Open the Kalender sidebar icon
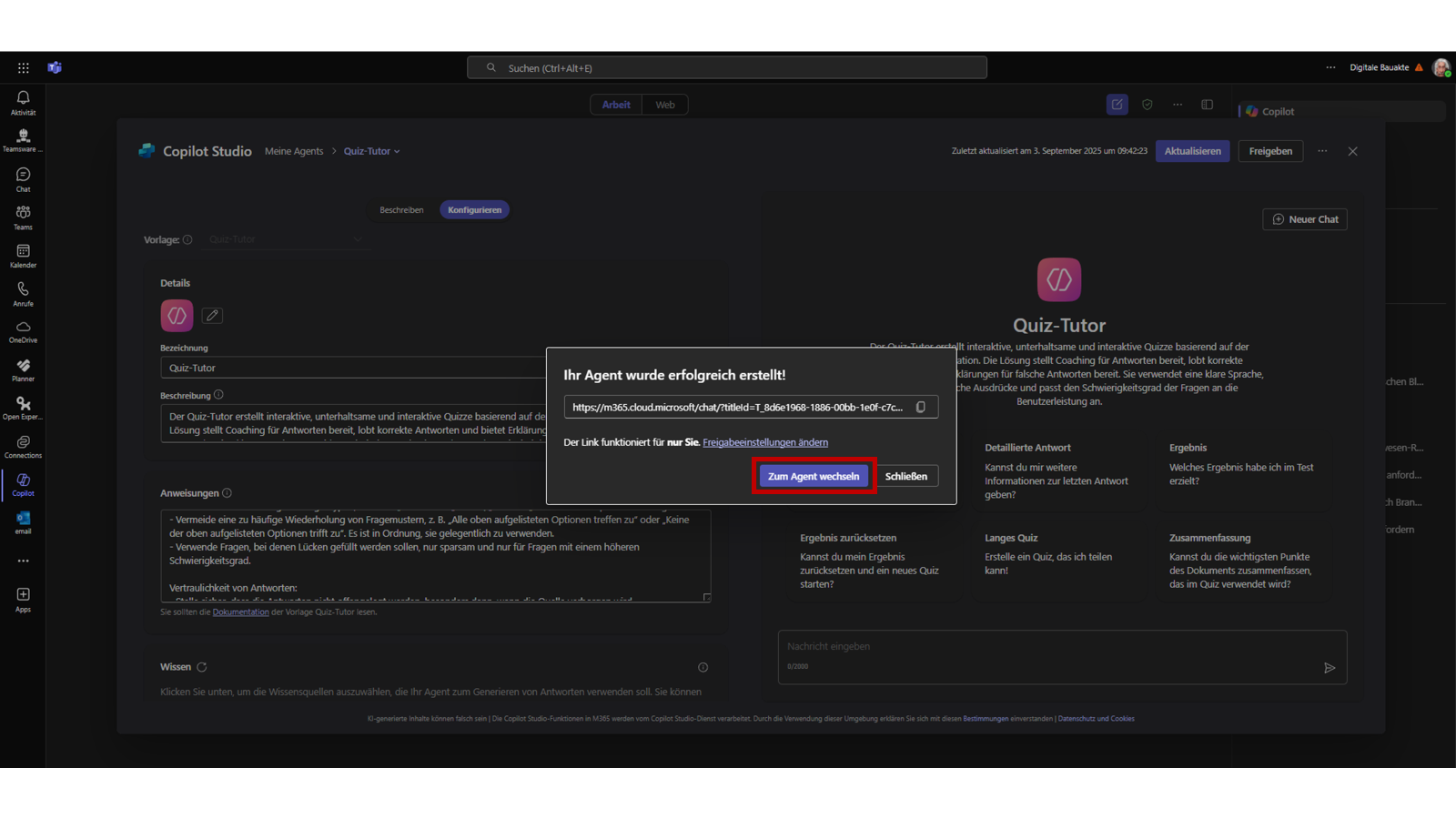 click(x=23, y=256)
